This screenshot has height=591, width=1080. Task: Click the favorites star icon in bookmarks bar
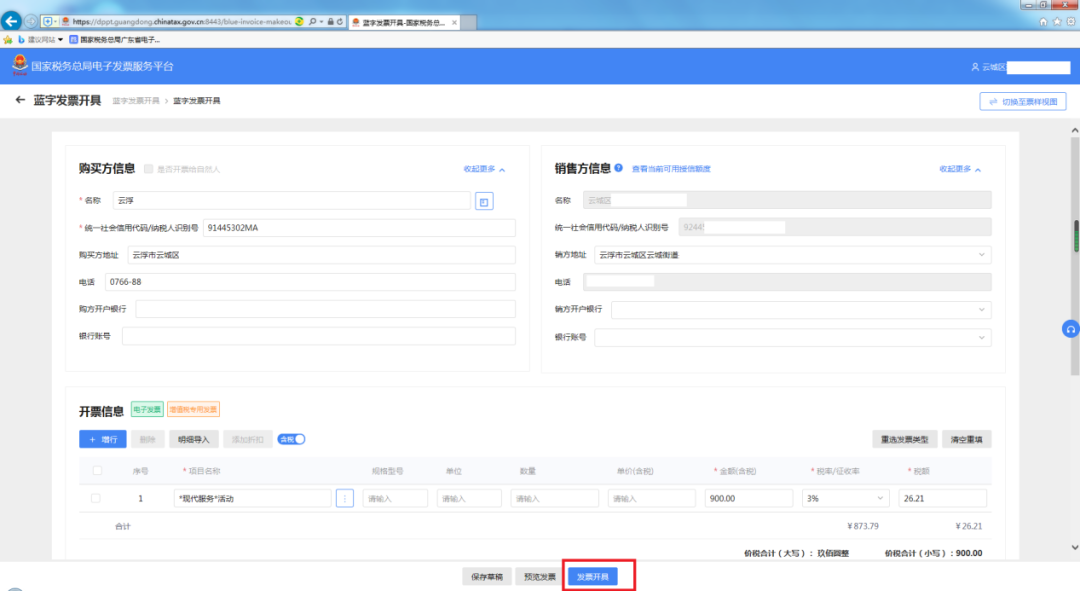click(x=8, y=40)
